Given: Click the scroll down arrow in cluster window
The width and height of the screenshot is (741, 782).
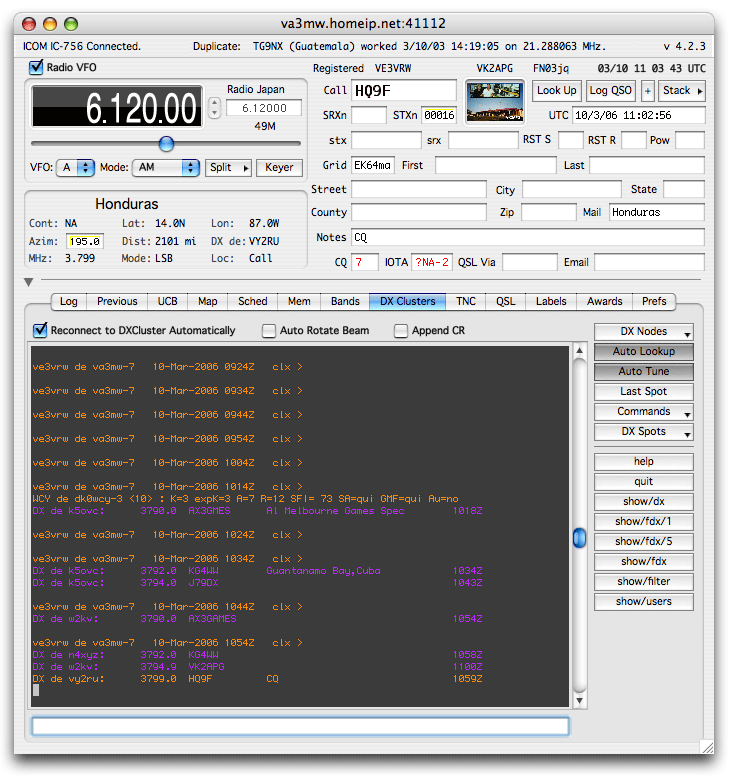Looking at the screenshot, I should point(579,700).
